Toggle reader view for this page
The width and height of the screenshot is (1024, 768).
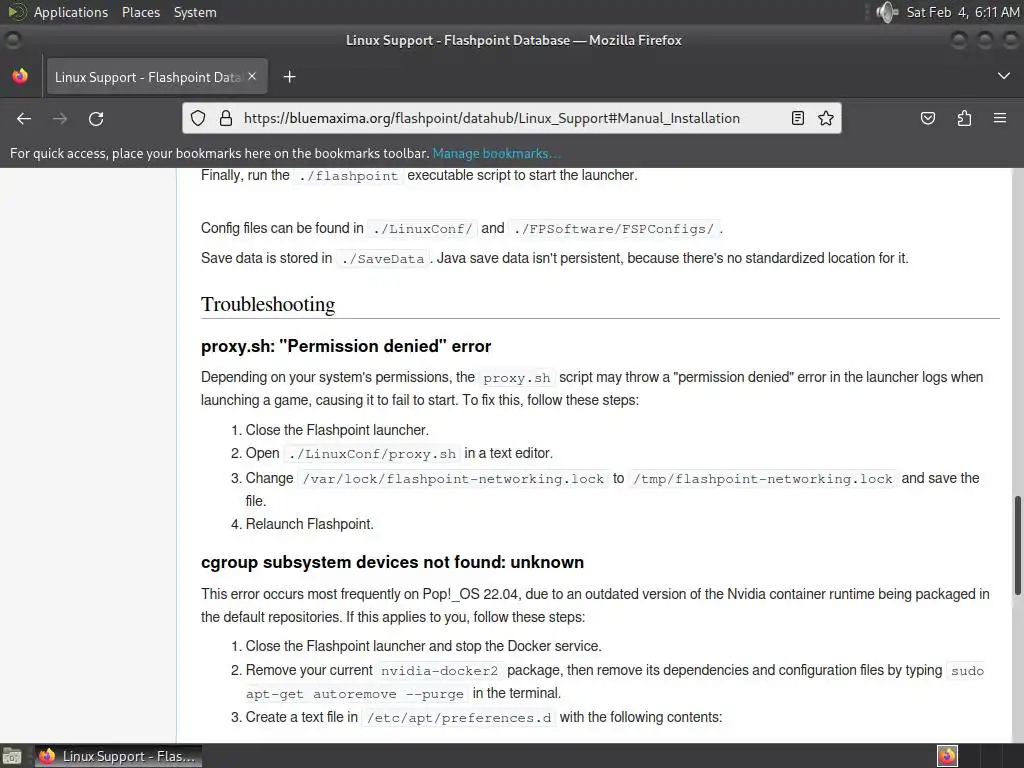coord(797,118)
